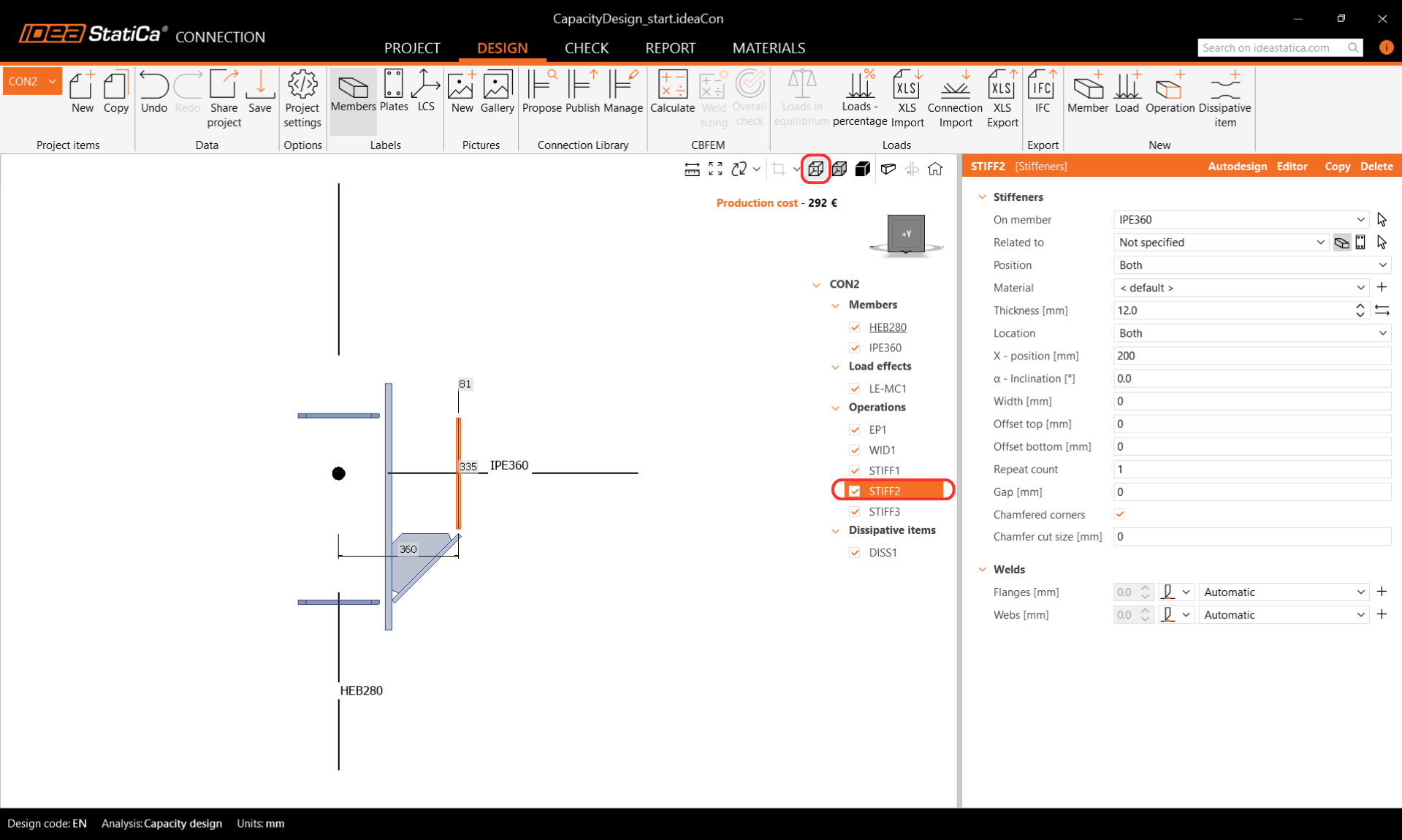
Task: Click Autodesign for STIFF2
Action: click(x=1237, y=167)
